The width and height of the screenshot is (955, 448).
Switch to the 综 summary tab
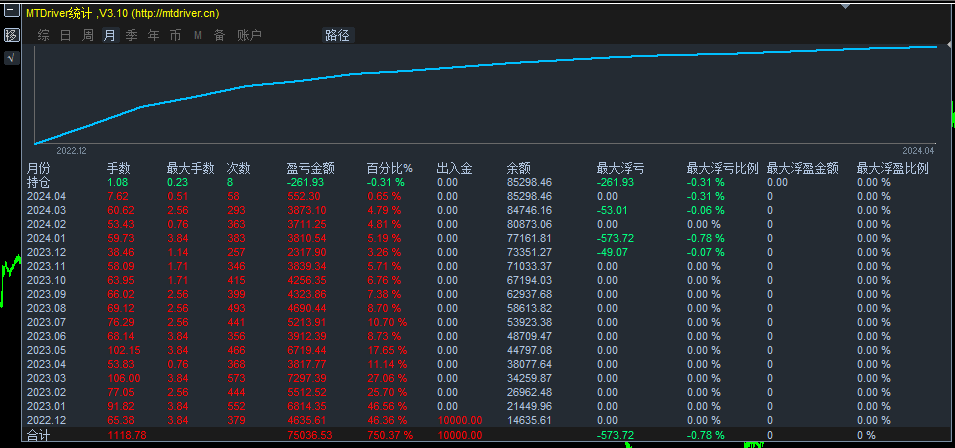pos(43,35)
